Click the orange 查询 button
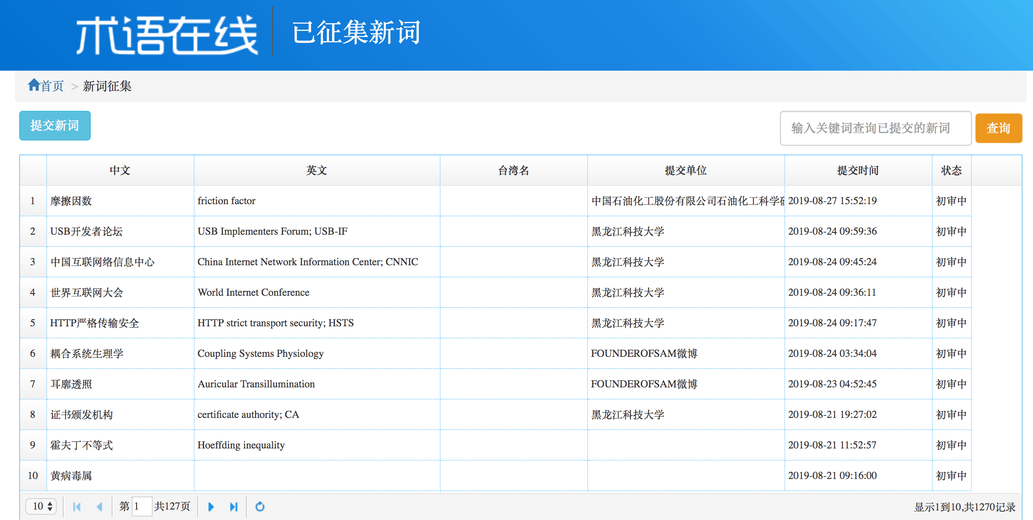This screenshot has width=1033, height=520. coord(999,128)
